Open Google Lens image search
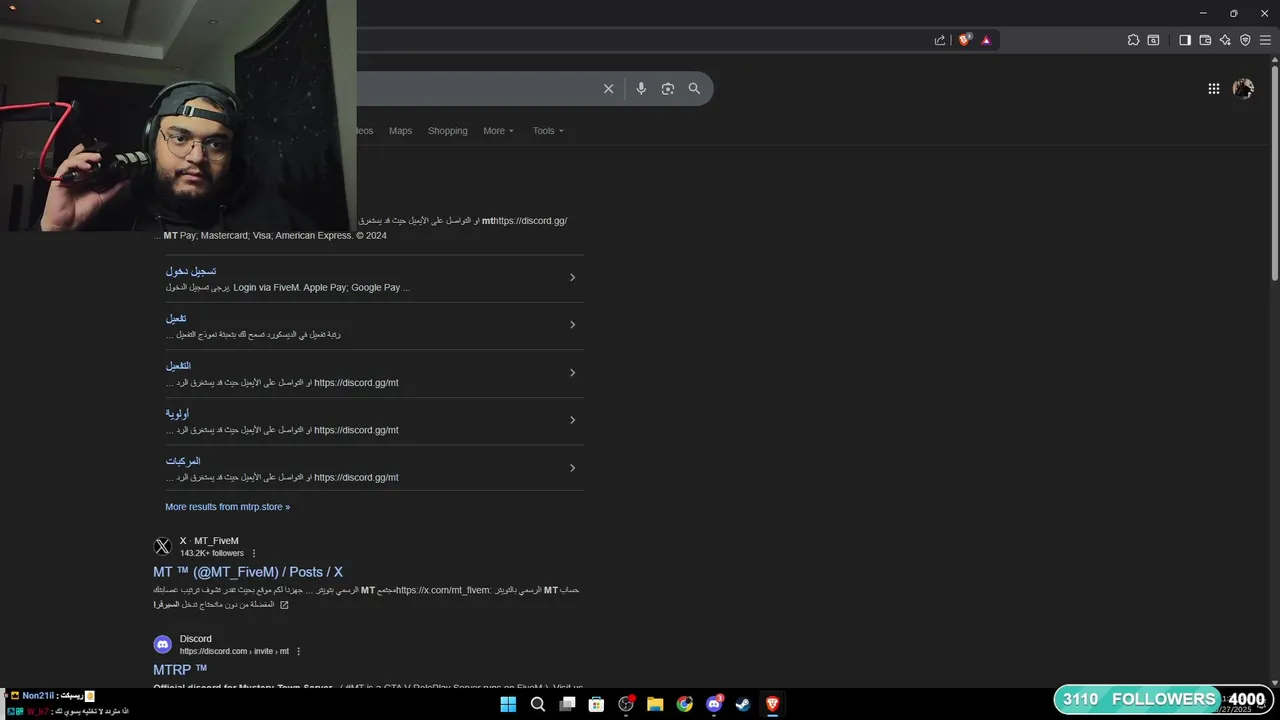The height and width of the screenshot is (720, 1280). 668,89
